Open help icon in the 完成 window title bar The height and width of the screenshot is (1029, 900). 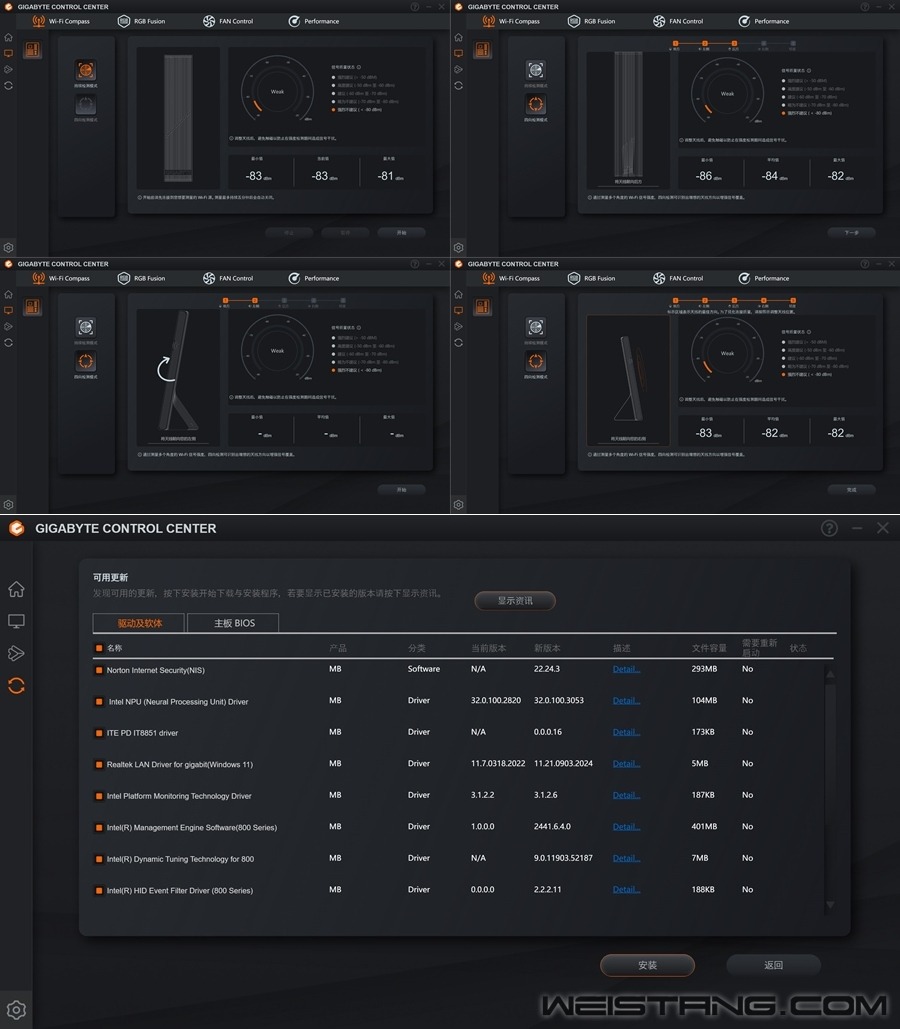point(865,264)
